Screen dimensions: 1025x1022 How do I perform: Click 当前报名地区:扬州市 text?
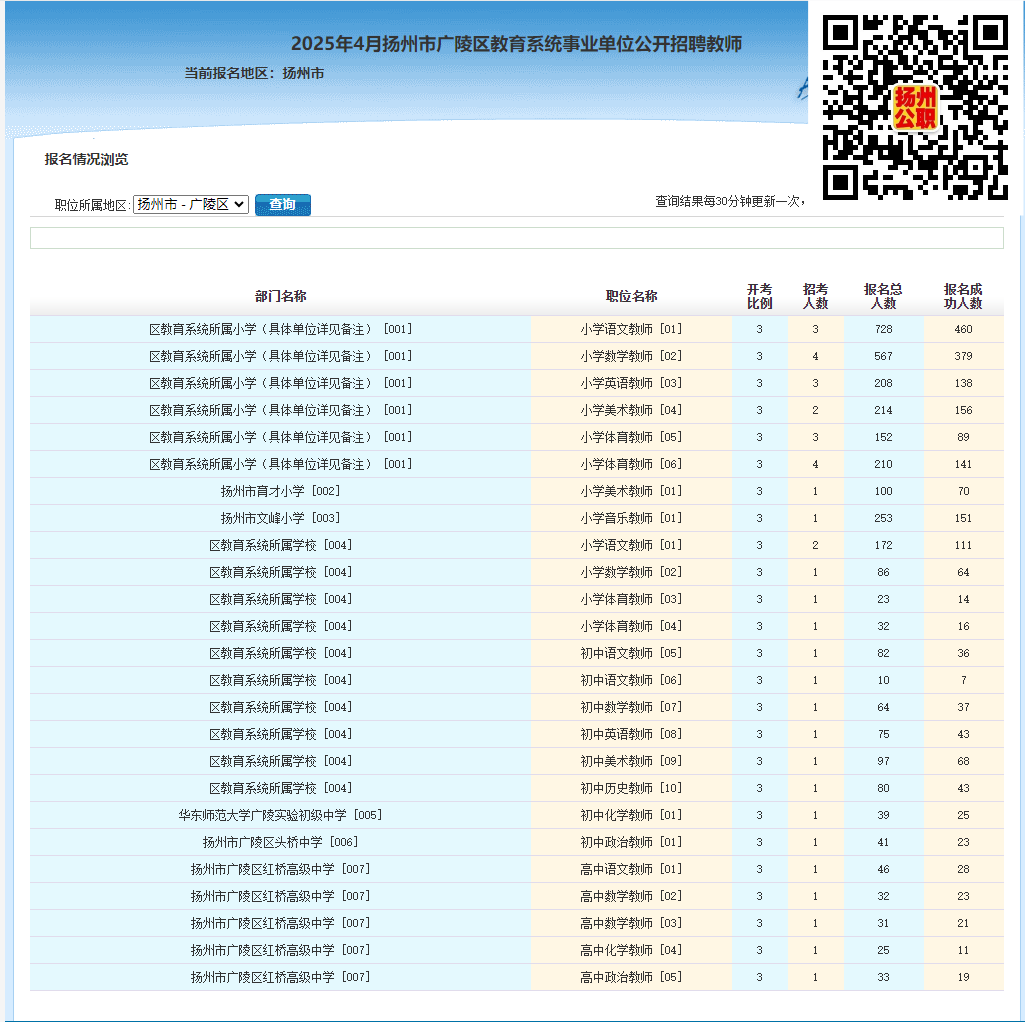(254, 73)
